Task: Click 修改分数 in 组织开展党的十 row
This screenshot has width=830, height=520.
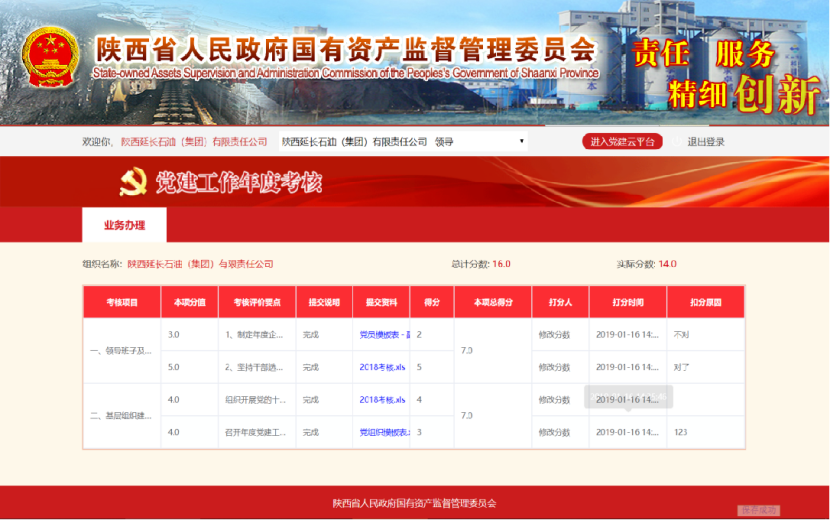Action: pyautogui.click(x=554, y=400)
